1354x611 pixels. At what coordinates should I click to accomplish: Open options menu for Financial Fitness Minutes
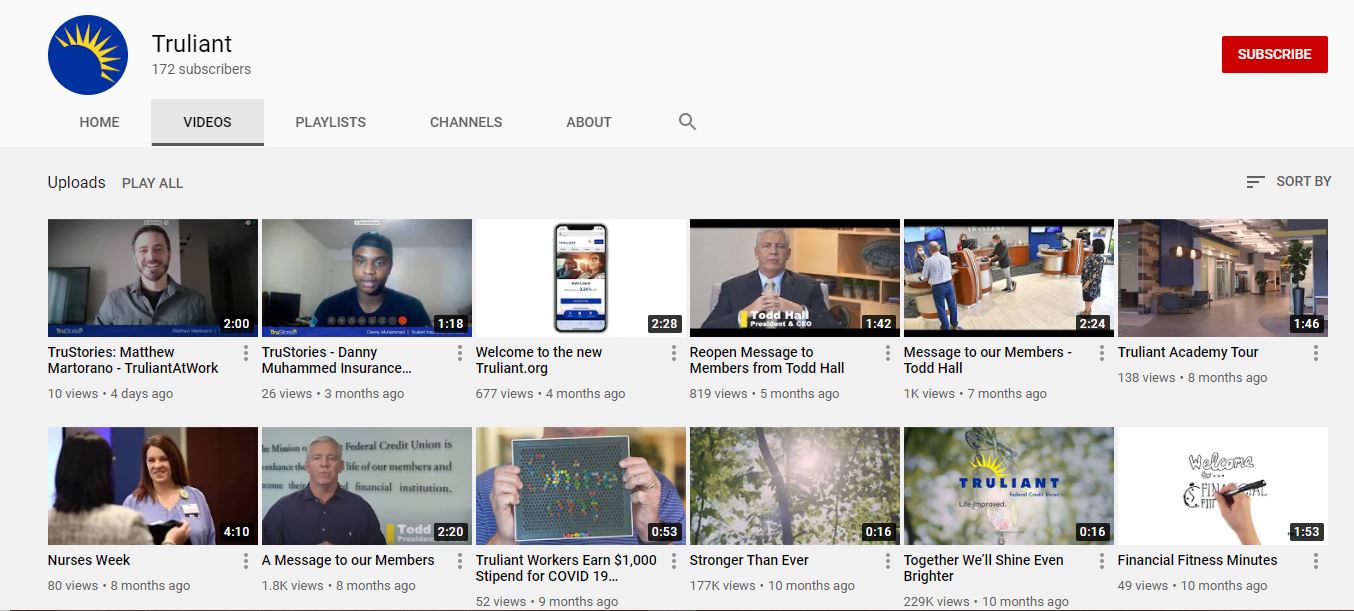coord(1316,561)
